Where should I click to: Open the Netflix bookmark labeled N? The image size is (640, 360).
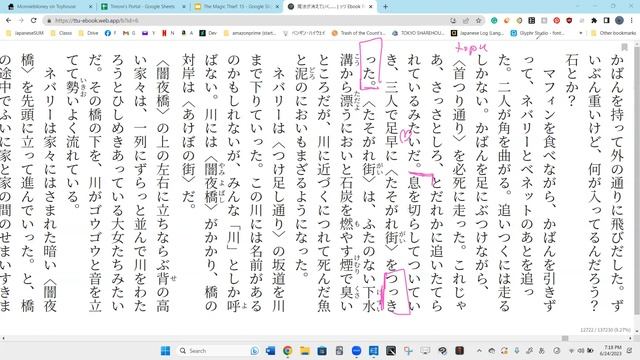click(x=168, y=33)
